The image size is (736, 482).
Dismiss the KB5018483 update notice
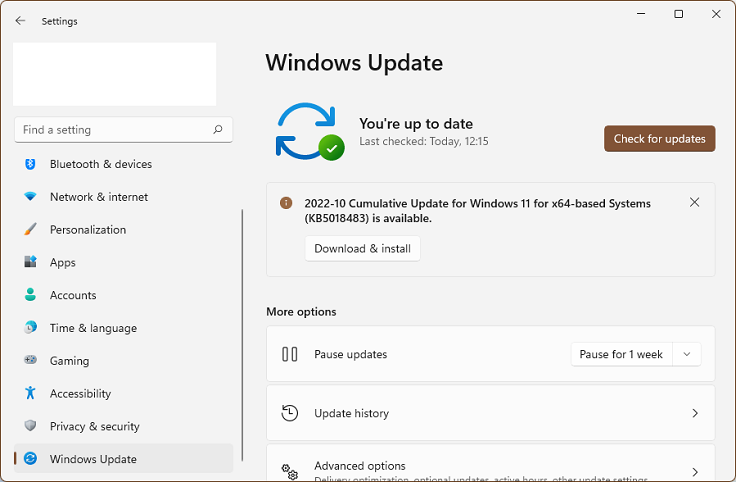(694, 202)
